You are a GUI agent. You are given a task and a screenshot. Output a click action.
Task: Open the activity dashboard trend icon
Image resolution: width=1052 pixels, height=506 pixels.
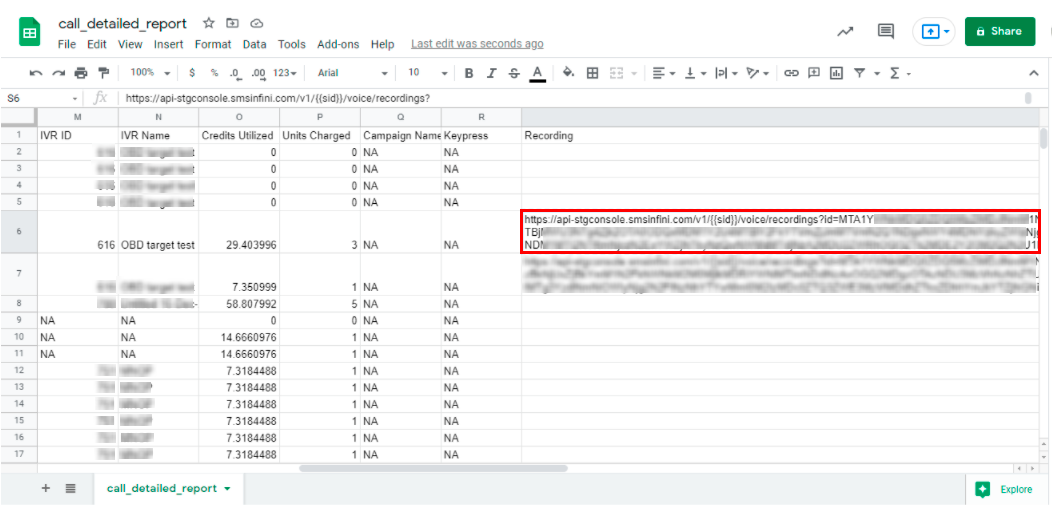coord(845,31)
